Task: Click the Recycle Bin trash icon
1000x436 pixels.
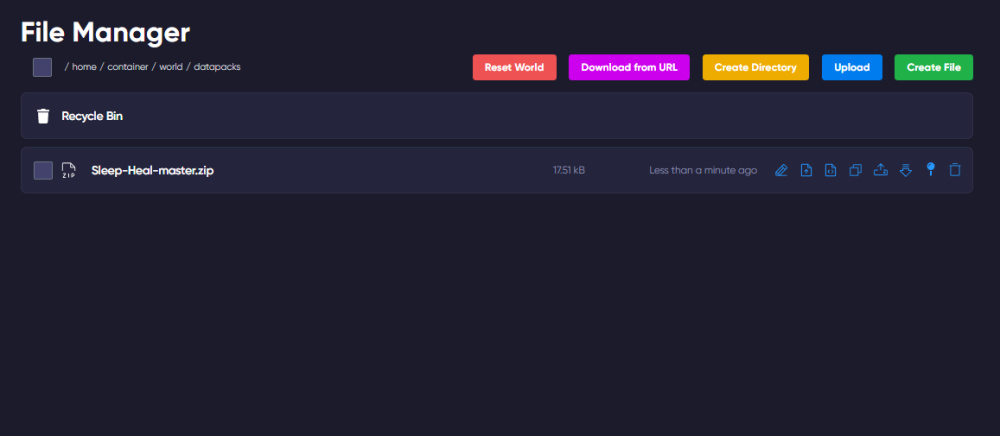Action: click(x=43, y=116)
